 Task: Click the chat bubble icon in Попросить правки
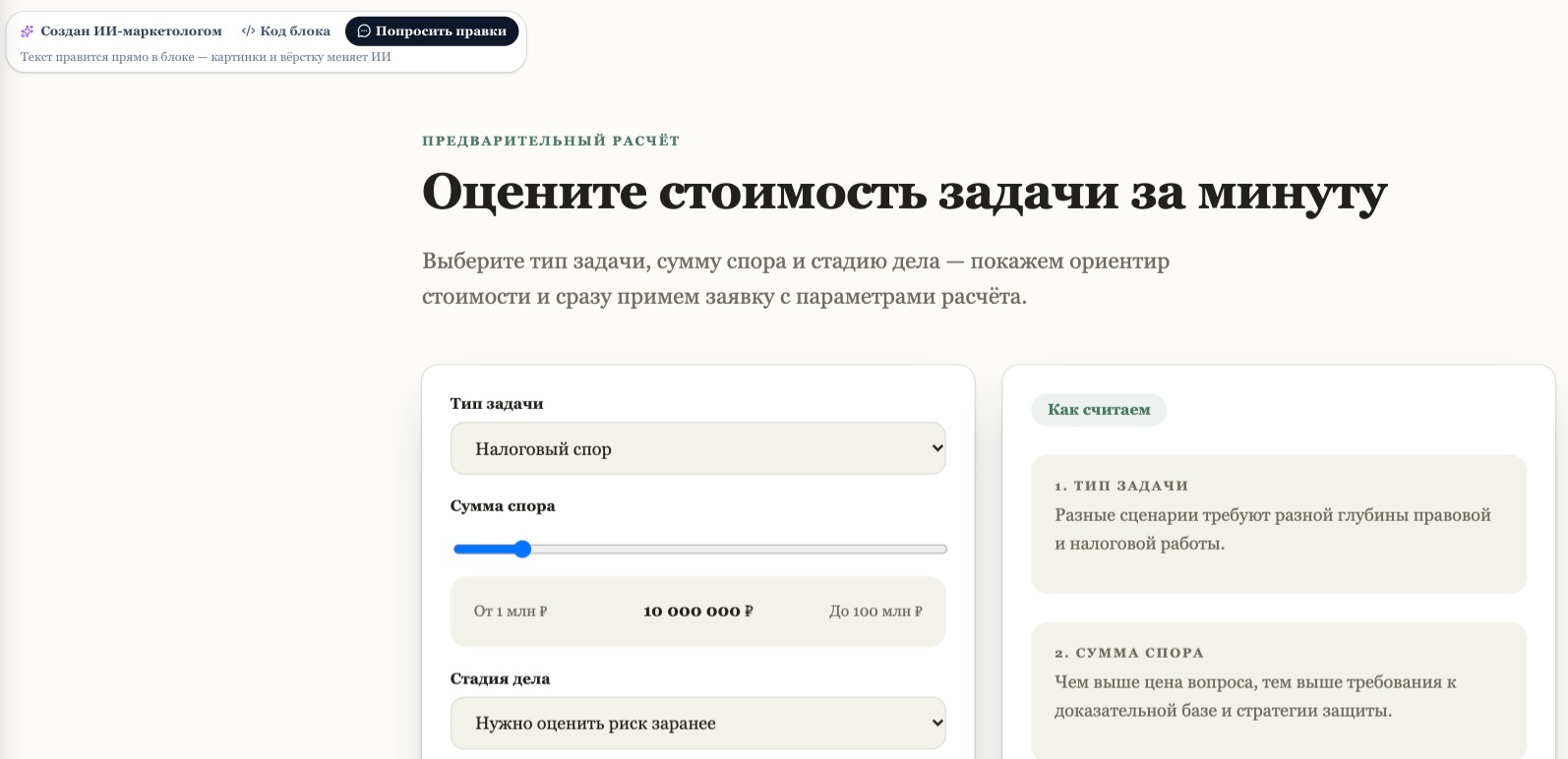point(364,31)
